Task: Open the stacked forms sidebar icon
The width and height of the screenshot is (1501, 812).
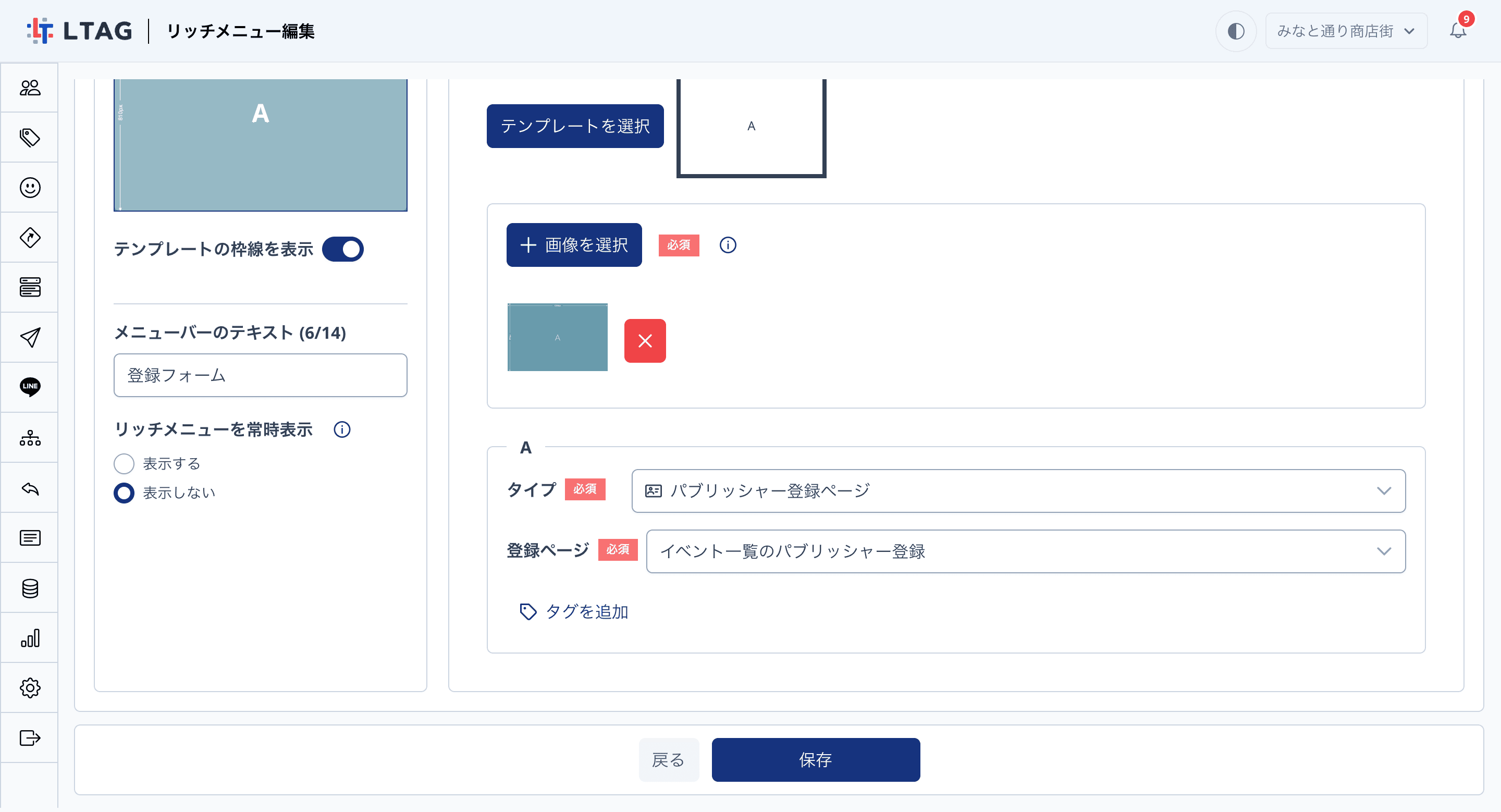Action: click(30, 288)
